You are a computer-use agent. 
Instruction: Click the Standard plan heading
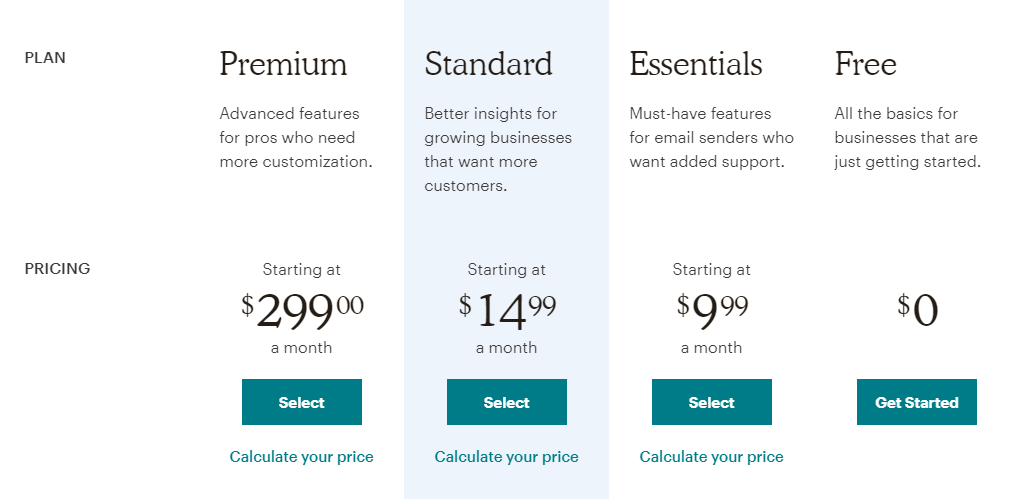[488, 64]
